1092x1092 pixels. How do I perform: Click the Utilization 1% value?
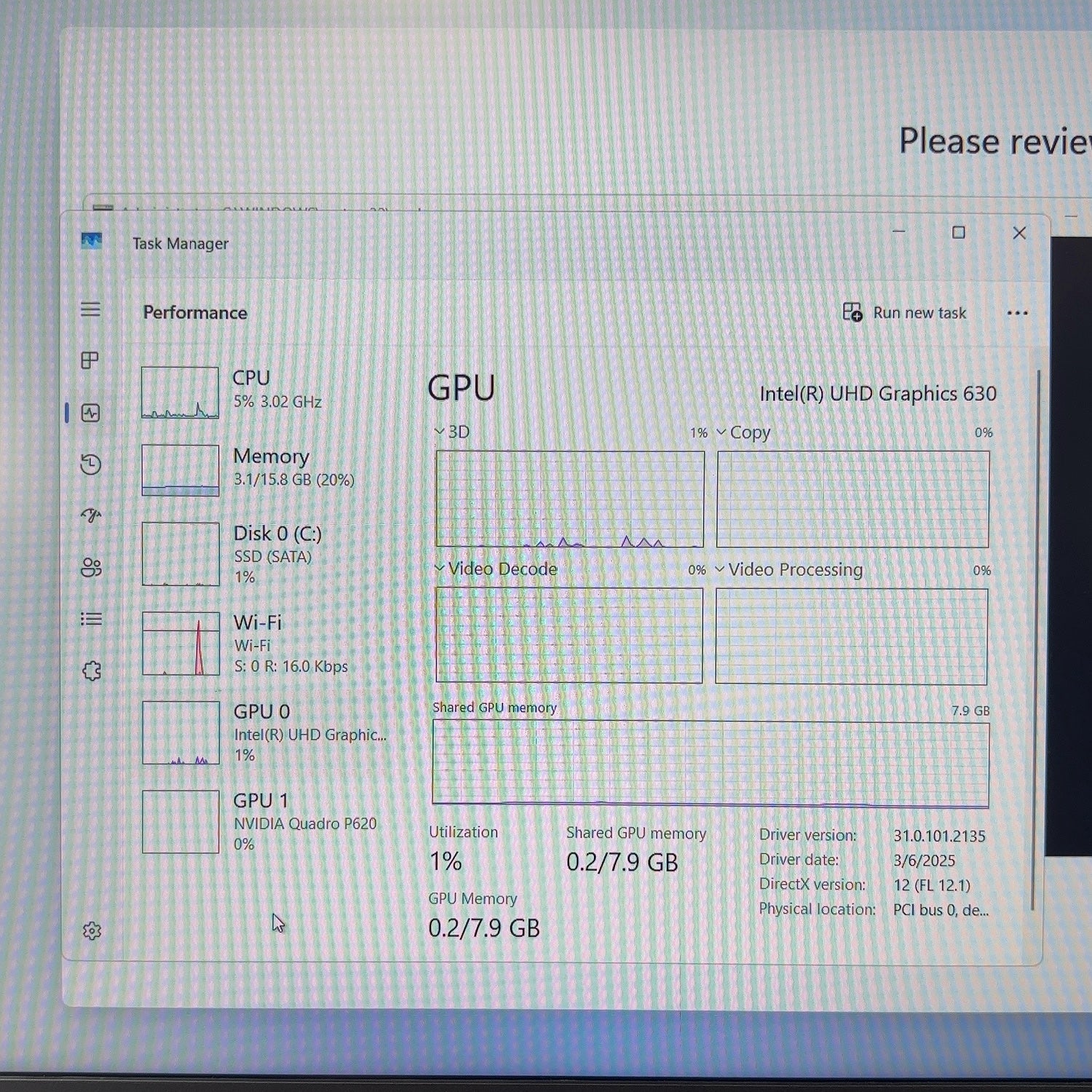(x=446, y=862)
